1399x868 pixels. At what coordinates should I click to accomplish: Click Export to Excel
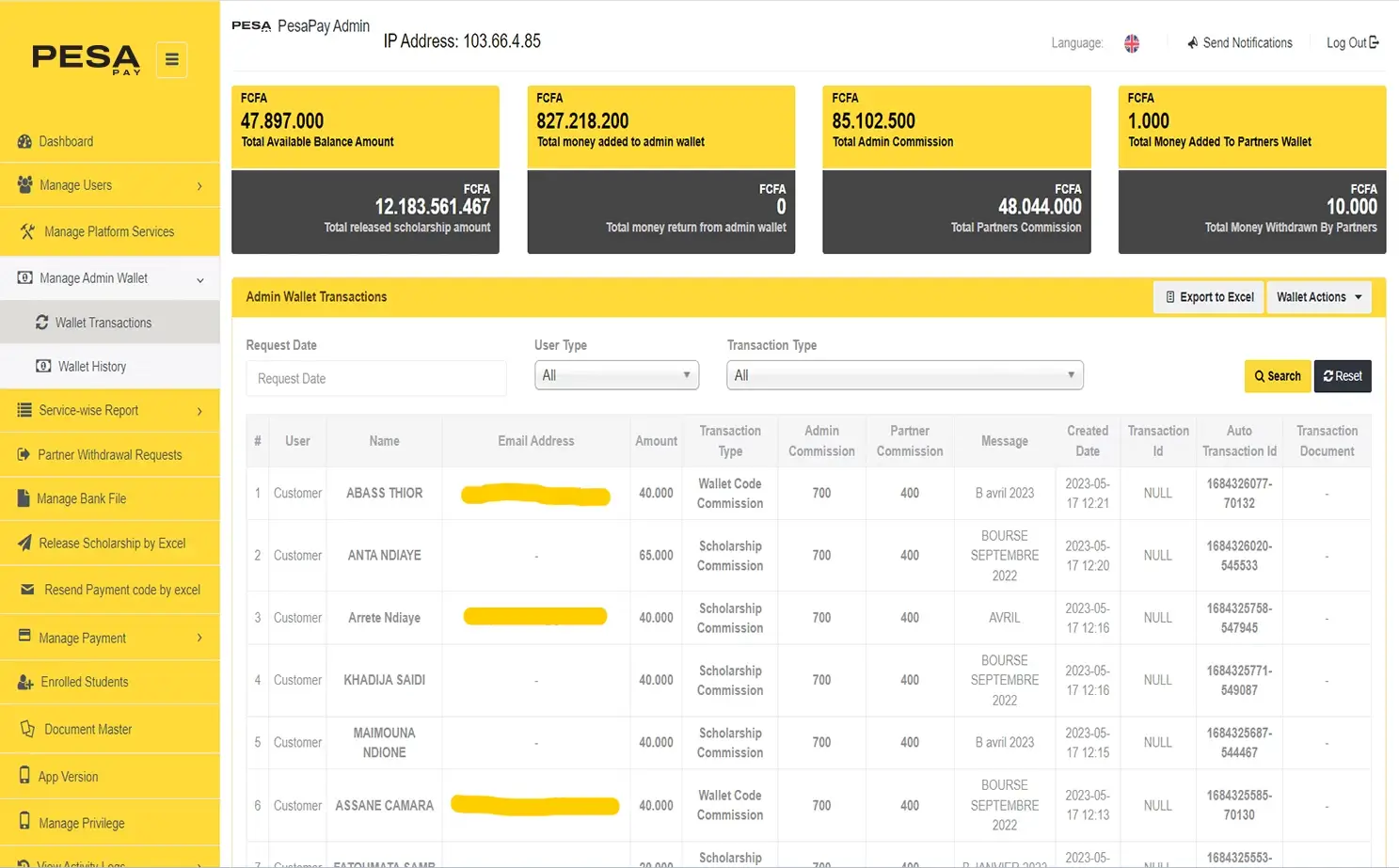coord(1208,297)
